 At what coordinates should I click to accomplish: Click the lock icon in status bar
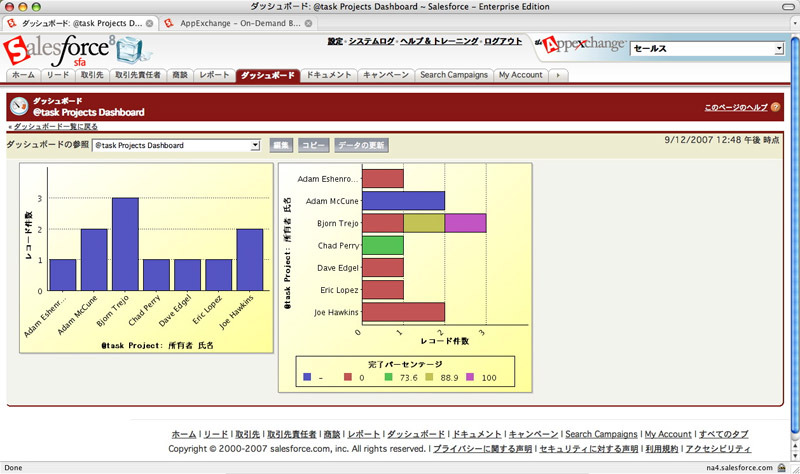click(x=781, y=467)
